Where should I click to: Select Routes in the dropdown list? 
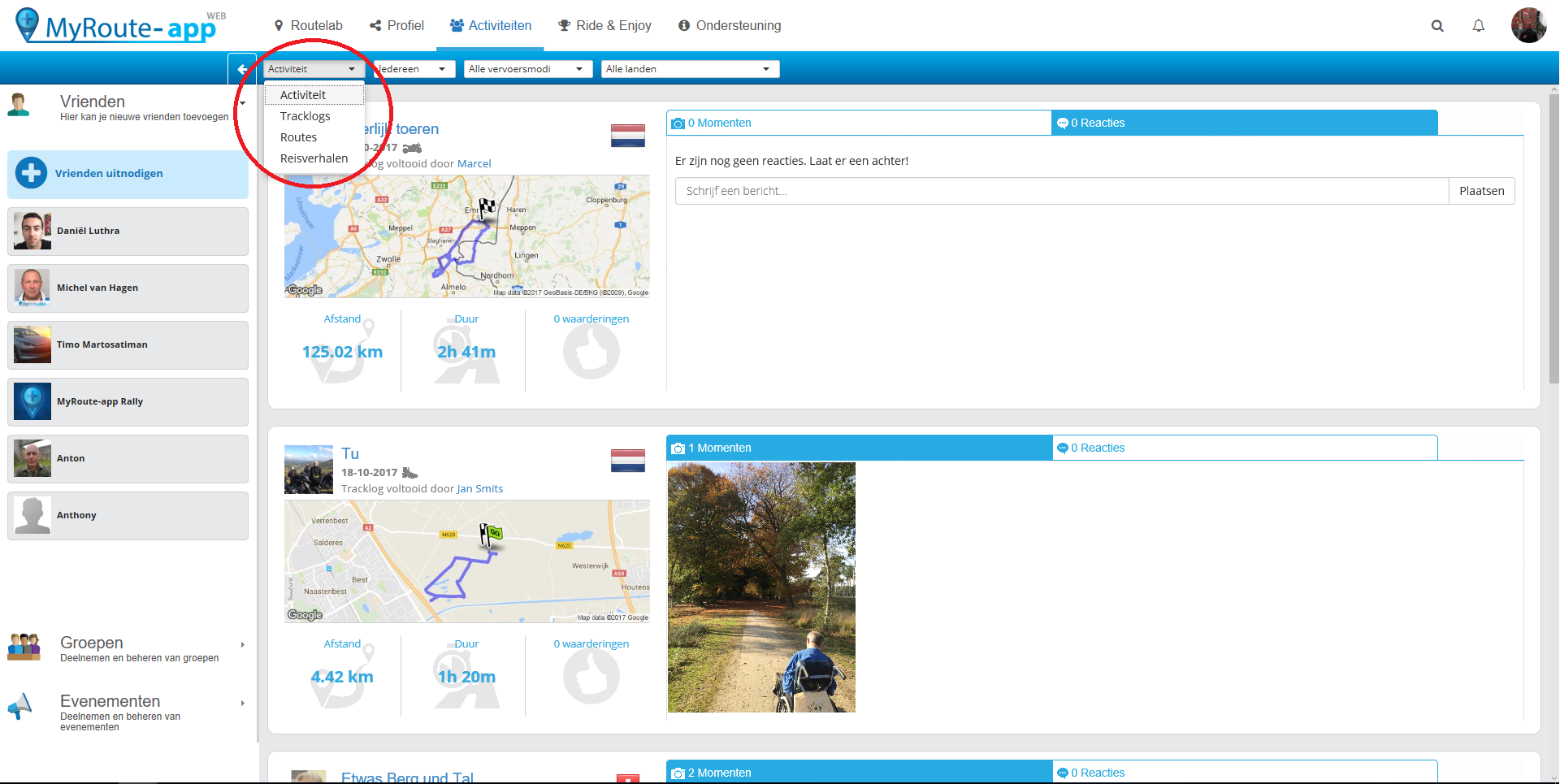(314, 137)
